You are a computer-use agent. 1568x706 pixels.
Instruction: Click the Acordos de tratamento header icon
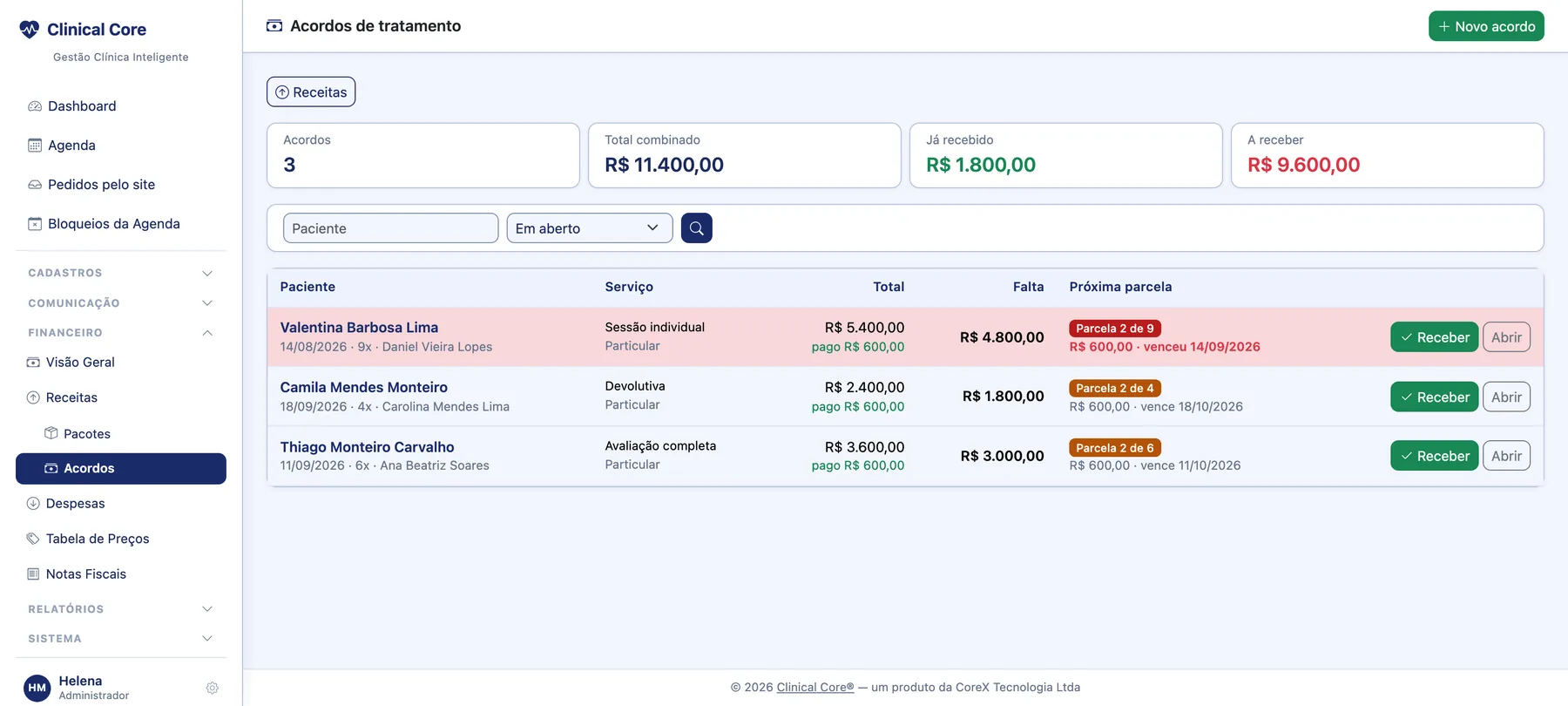click(x=274, y=26)
